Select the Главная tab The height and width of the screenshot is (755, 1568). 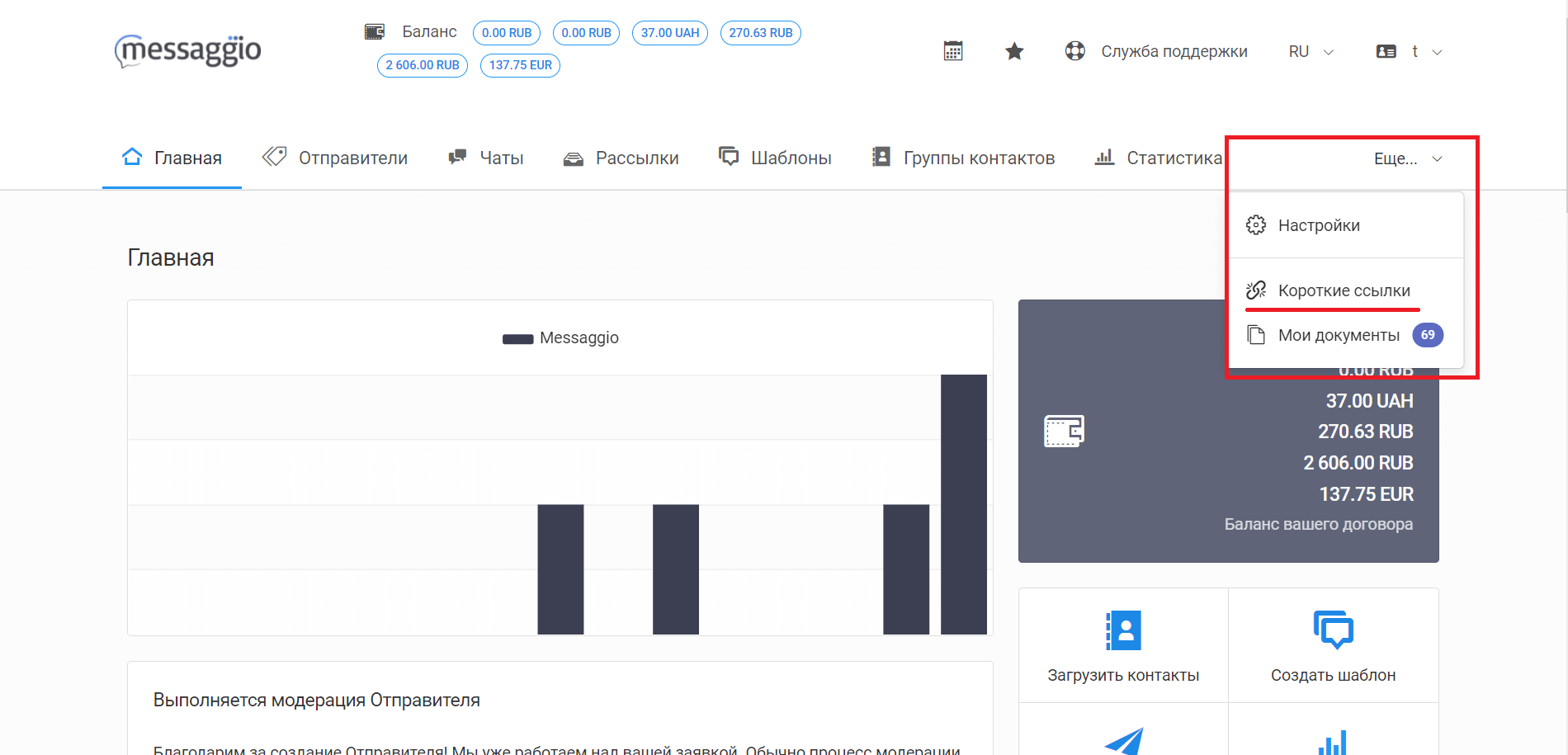(x=172, y=158)
